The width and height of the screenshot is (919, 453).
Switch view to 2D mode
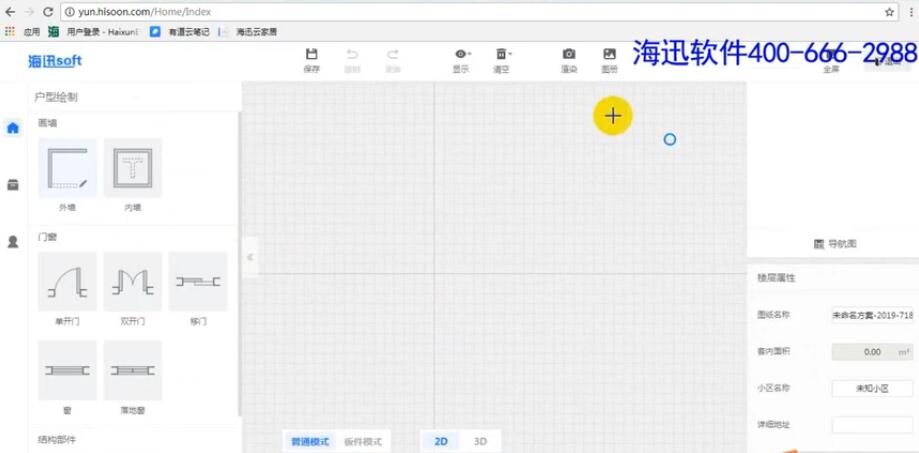pos(441,441)
